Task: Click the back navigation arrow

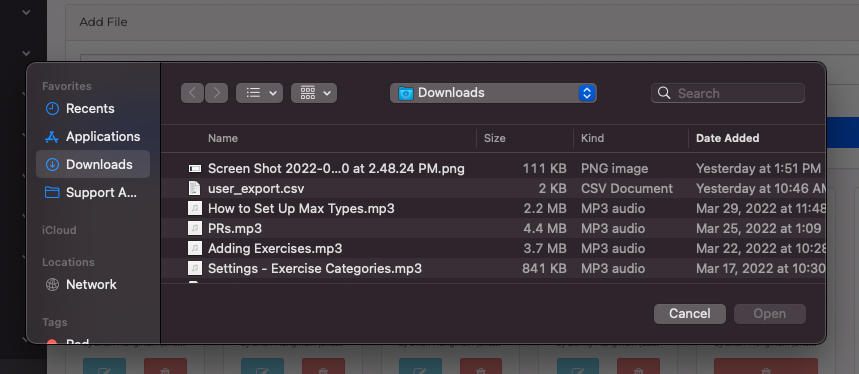Action: point(192,93)
